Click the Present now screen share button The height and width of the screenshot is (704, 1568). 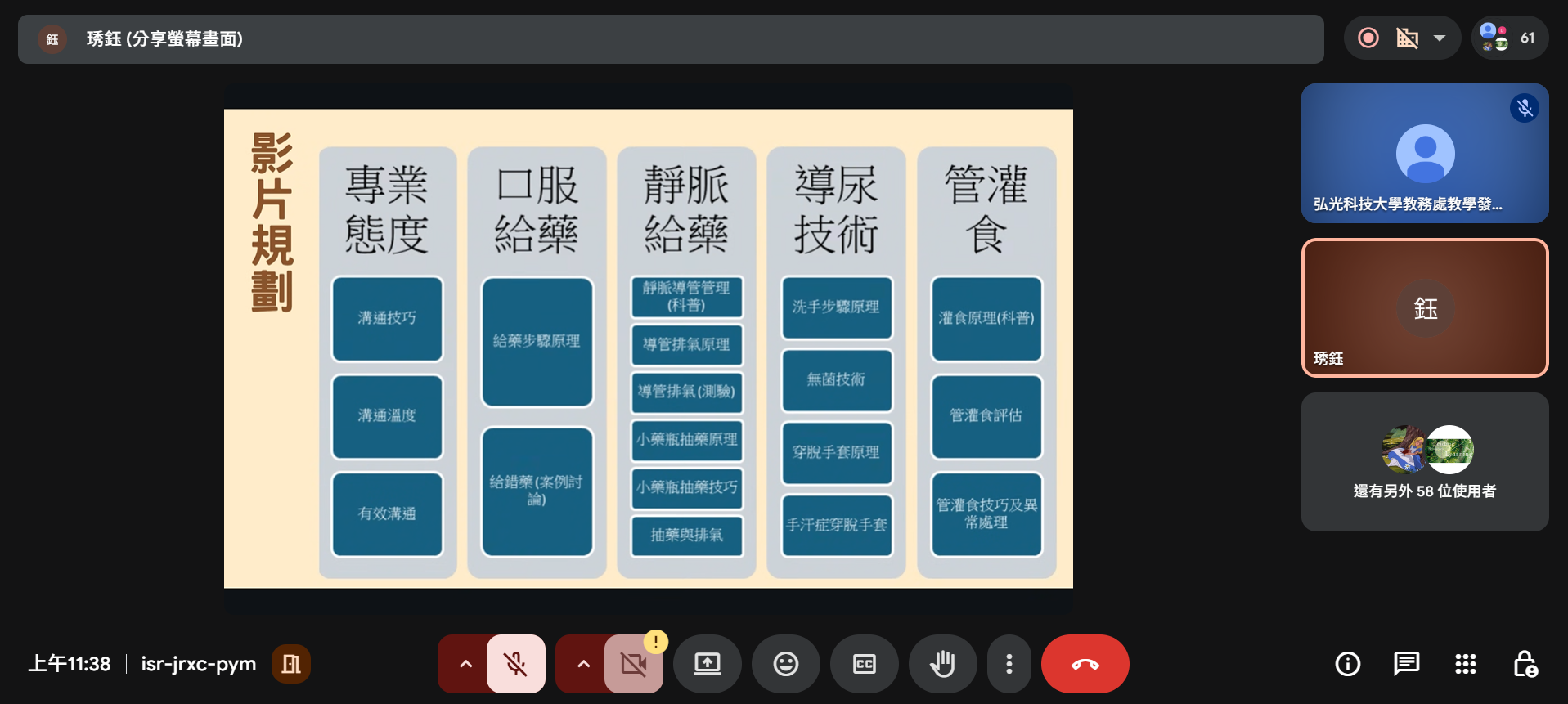pos(707,664)
